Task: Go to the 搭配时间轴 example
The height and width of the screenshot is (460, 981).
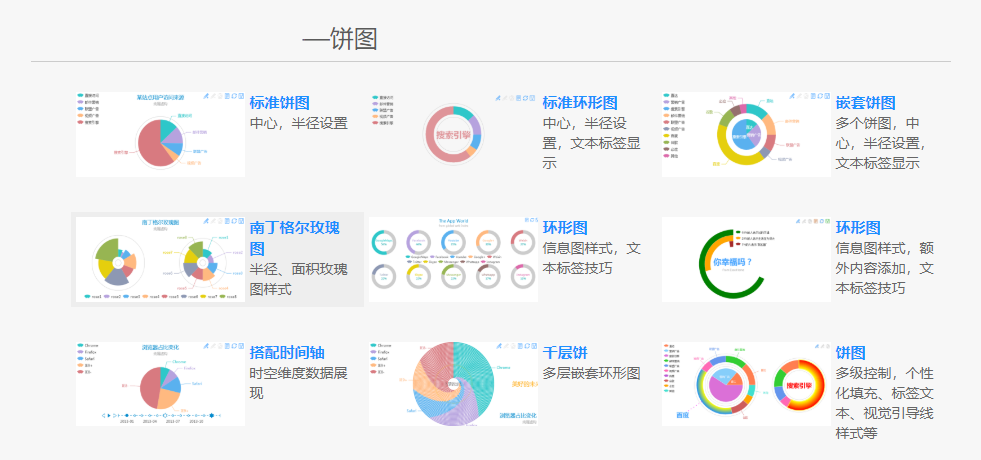Action: [286, 352]
